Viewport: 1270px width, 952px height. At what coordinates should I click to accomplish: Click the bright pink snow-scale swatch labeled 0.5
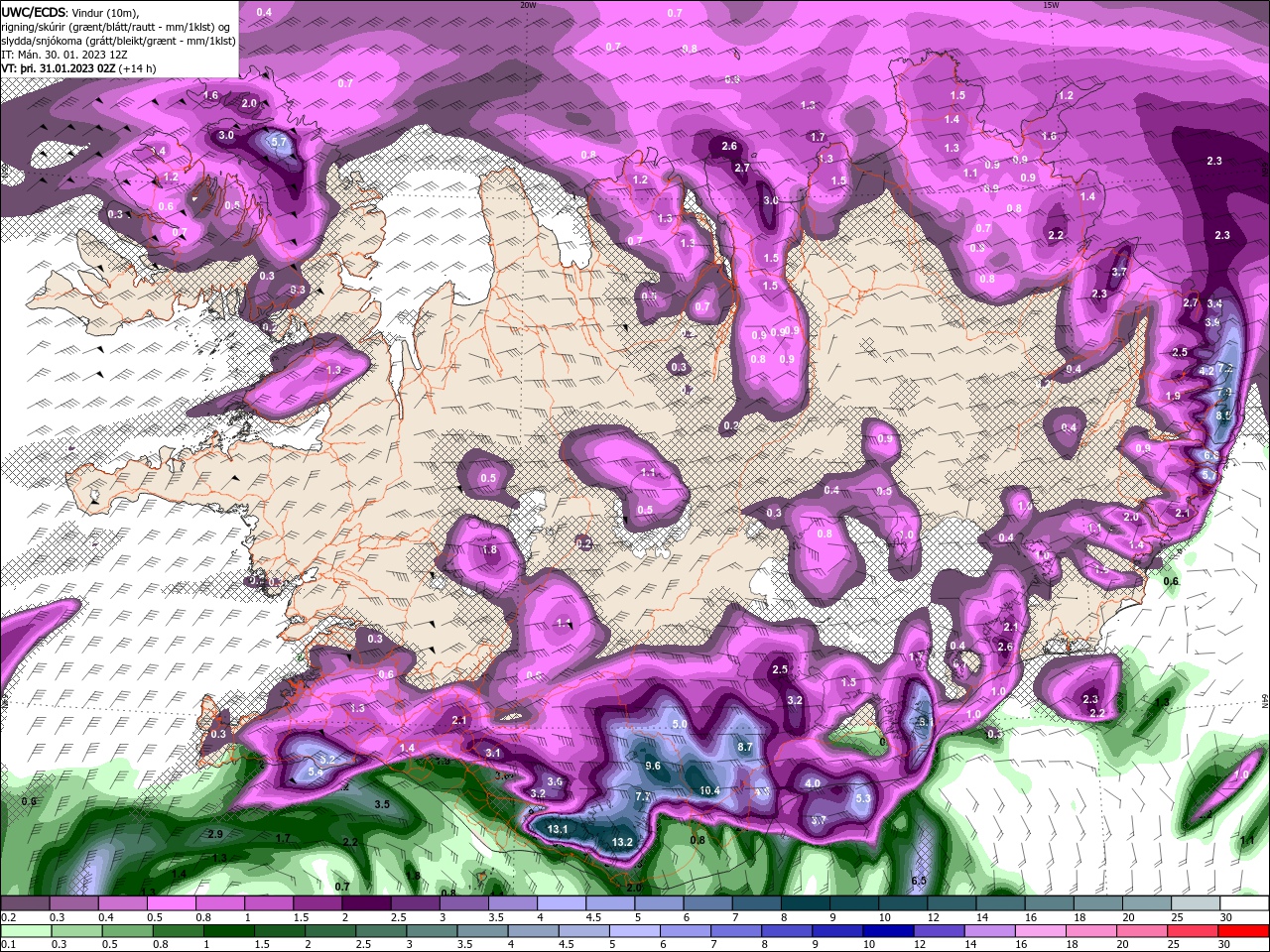171,902
